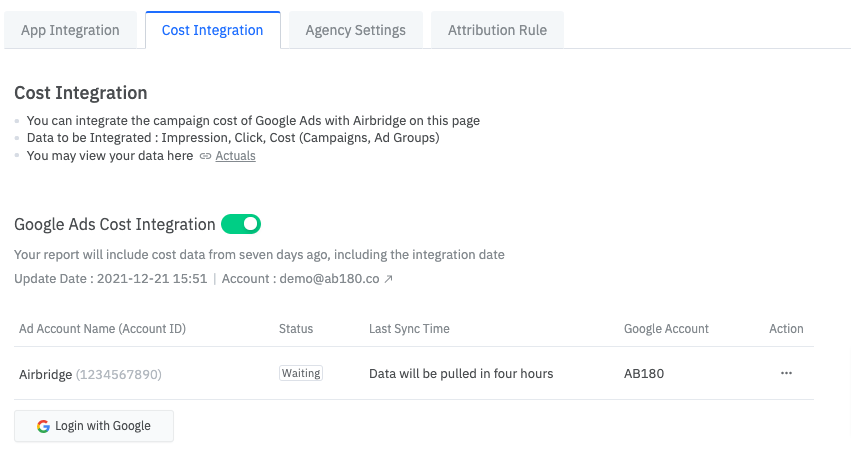
Task: Switch to the App Integration tab
Action: coord(70,30)
